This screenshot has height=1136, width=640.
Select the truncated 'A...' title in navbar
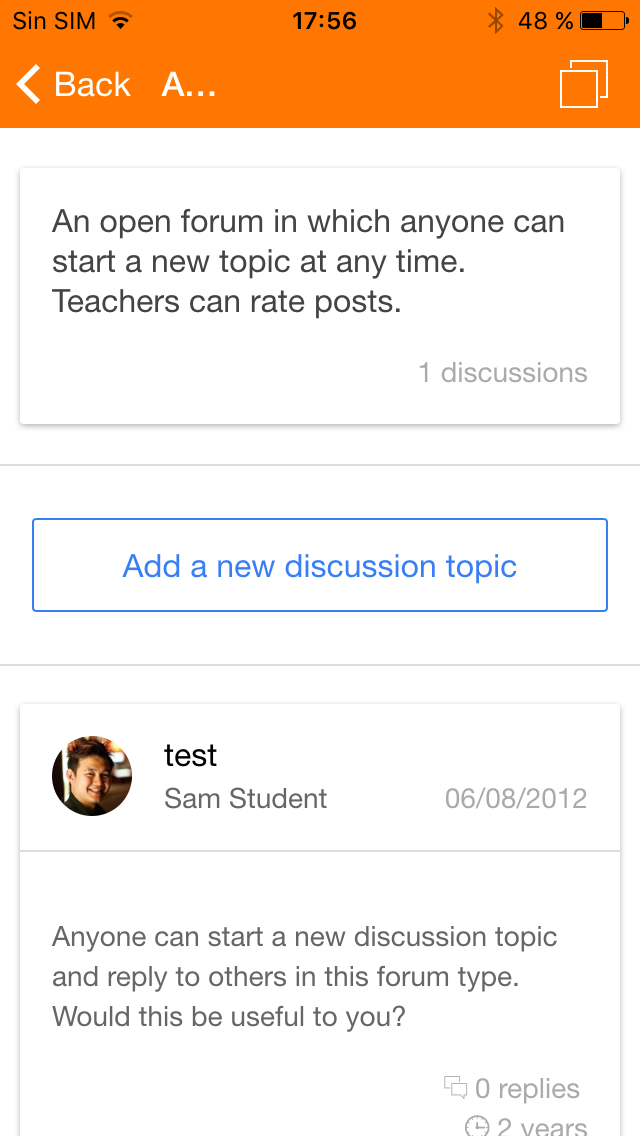click(x=189, y=85)
